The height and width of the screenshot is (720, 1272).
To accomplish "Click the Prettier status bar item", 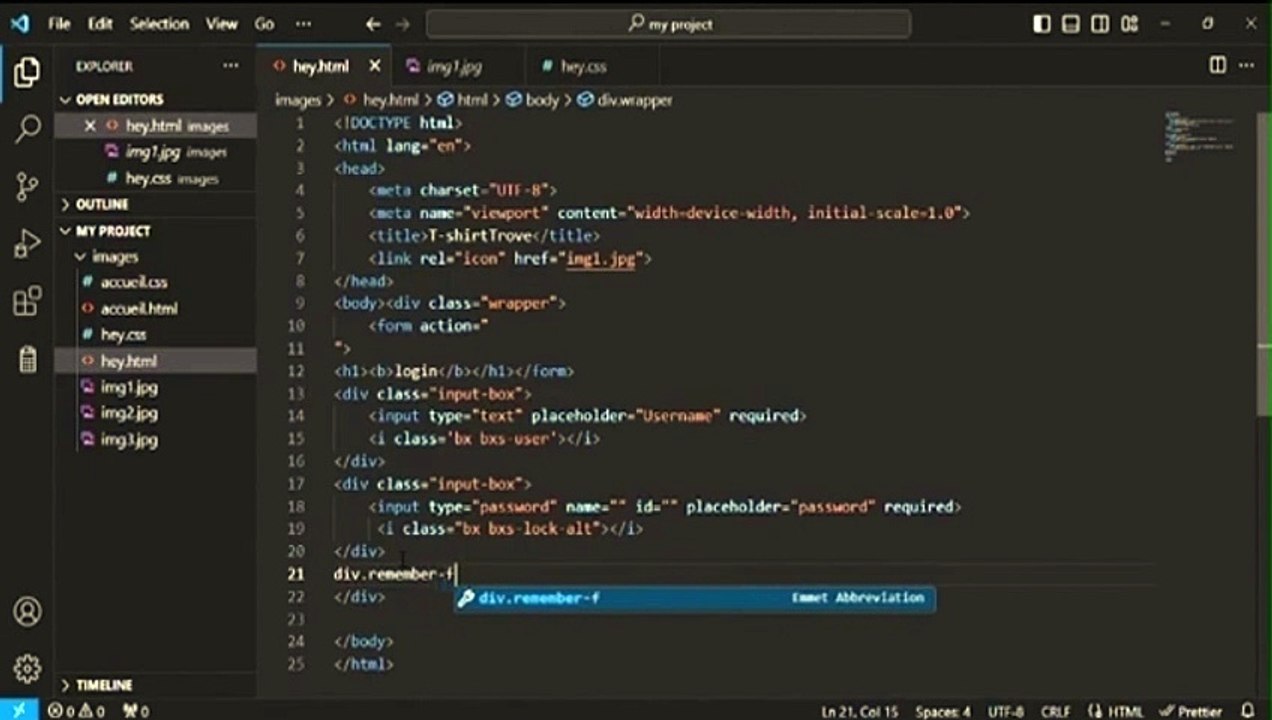I will pyautogui.click(x=1192, y=711).
